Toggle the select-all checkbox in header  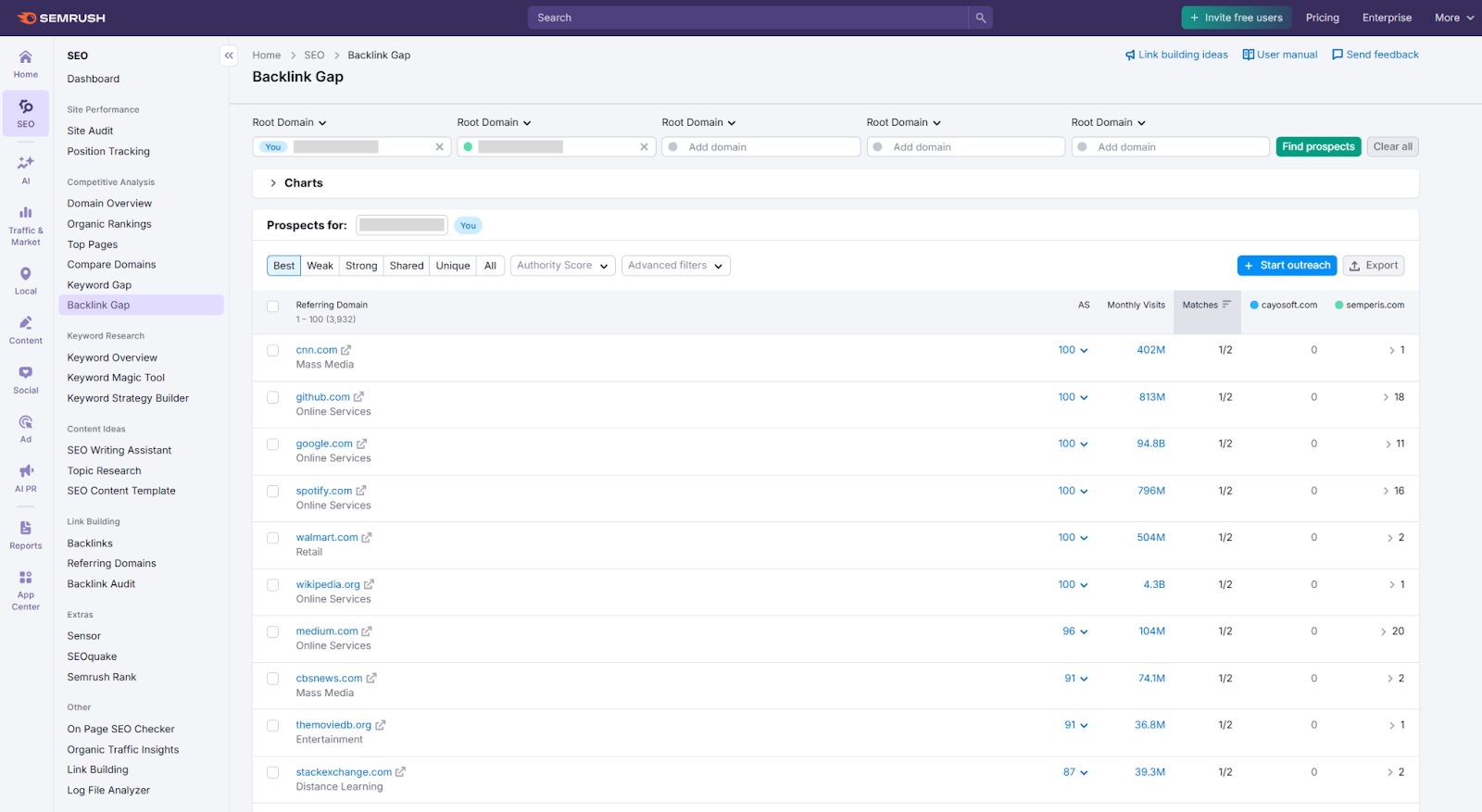[273, 306]
